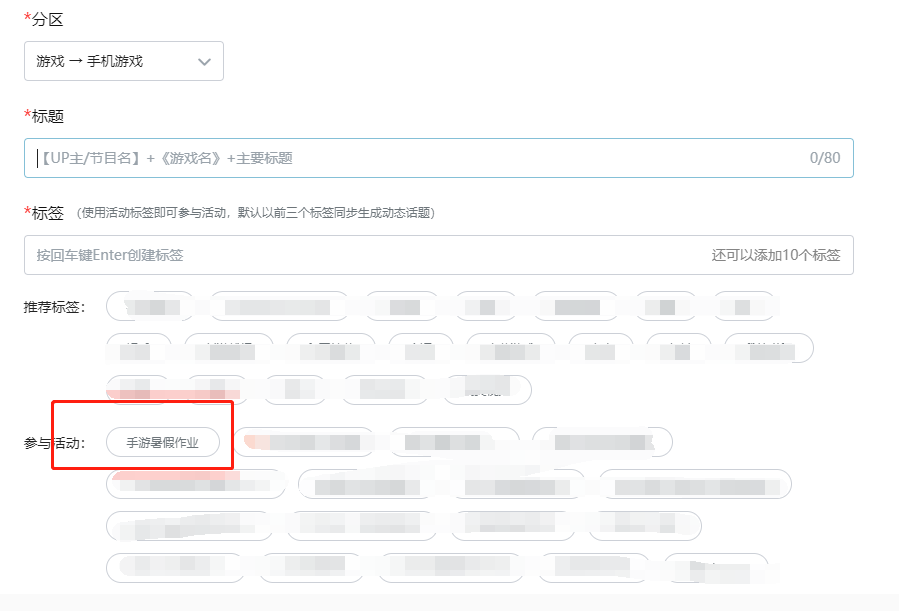This screenshot has height=611, width=899.
Task: Click the chevron arrow in the 分区 selector
Action: click(204, 61)
